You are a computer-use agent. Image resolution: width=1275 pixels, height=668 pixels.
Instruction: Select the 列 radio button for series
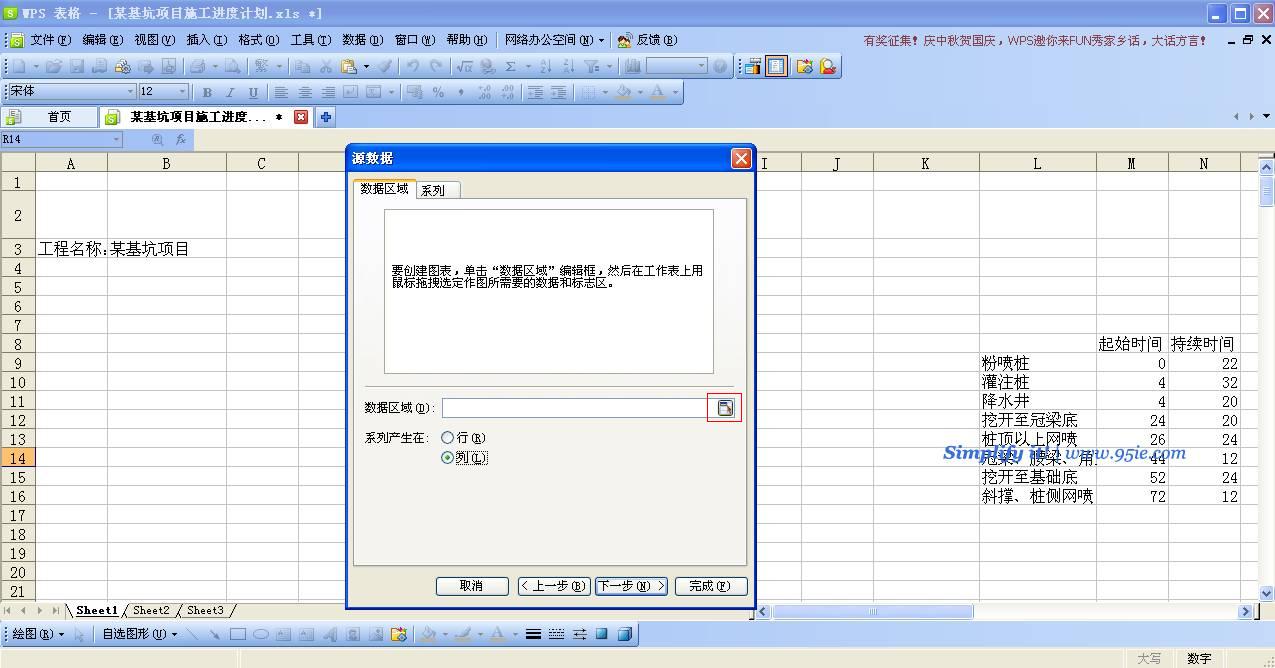pos(448,458)
